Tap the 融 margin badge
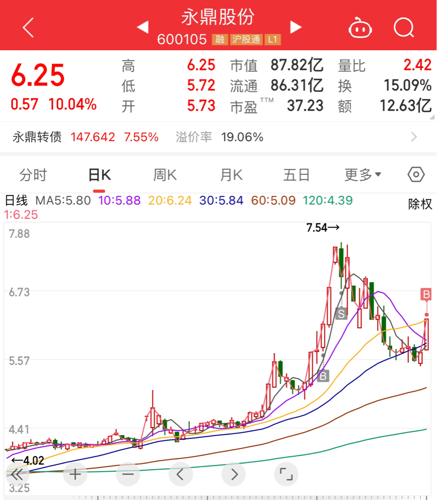437x500 pixels. pos(220,40)
